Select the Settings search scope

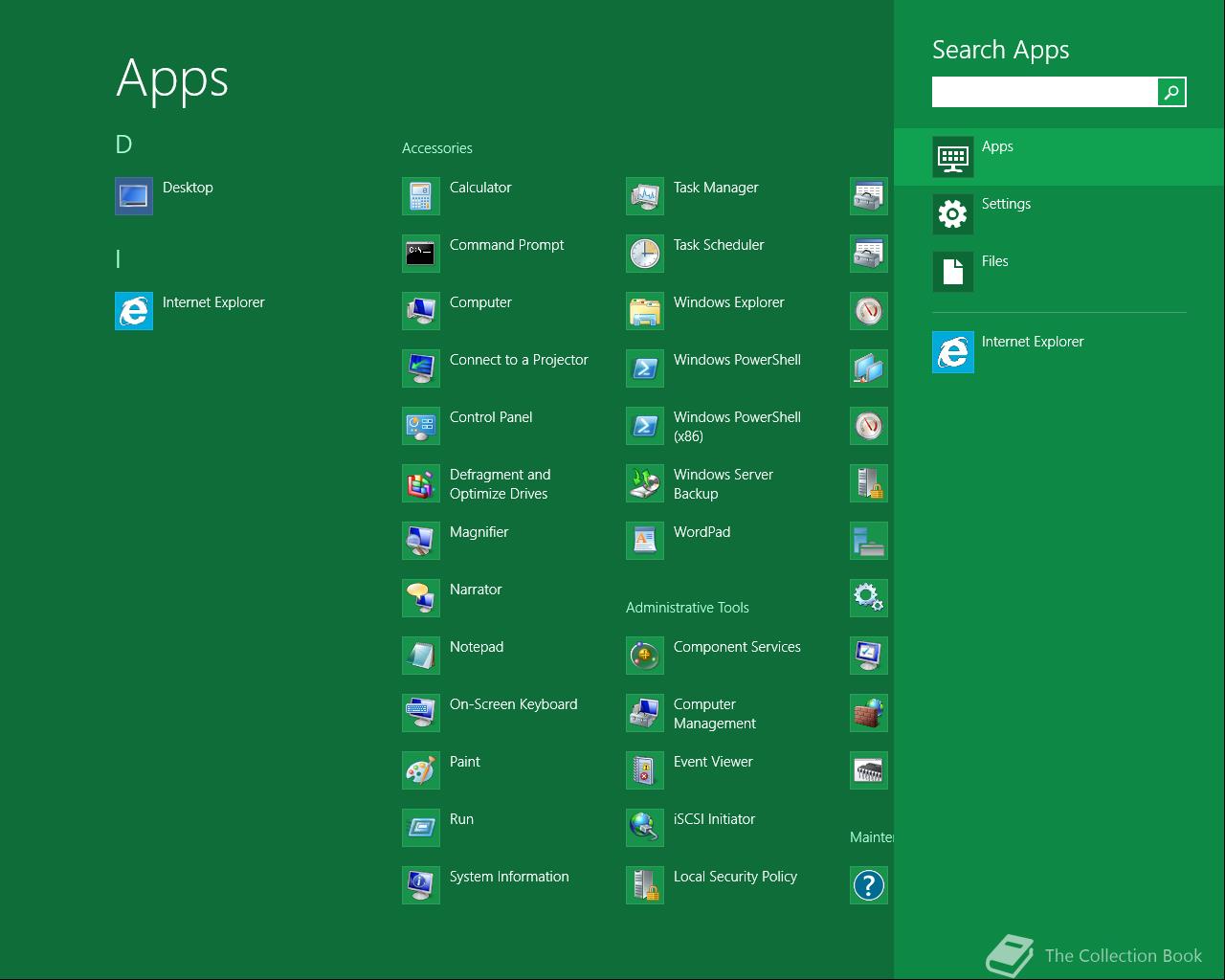(x=1059, y=213)
